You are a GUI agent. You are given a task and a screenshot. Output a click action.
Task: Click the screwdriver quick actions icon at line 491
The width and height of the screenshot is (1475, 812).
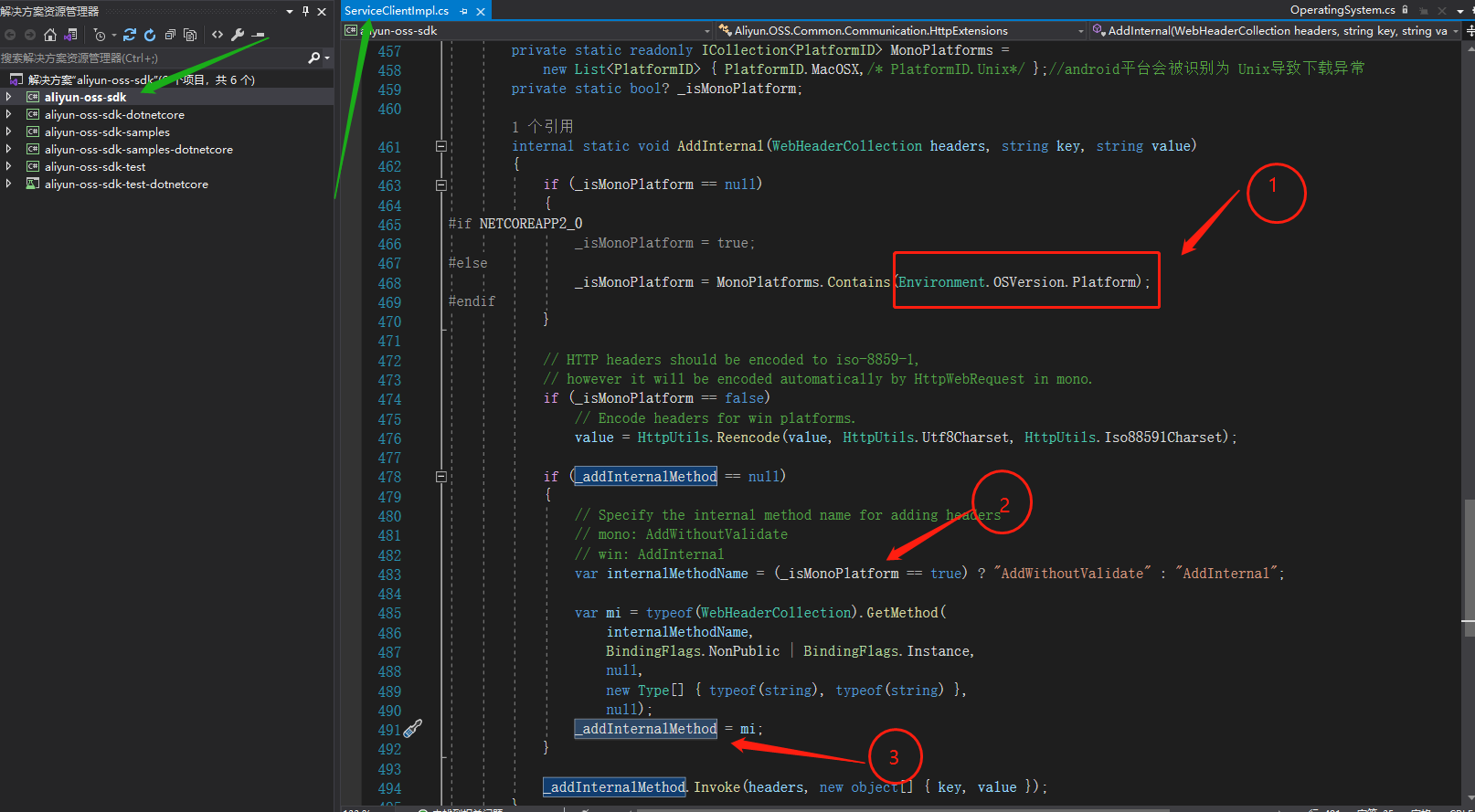point(413,729)
